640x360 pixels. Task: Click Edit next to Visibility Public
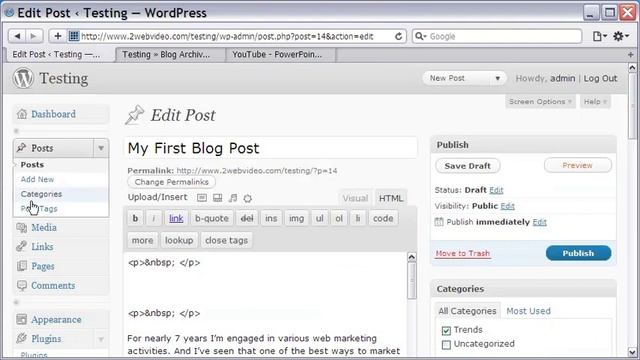[507, 206]
